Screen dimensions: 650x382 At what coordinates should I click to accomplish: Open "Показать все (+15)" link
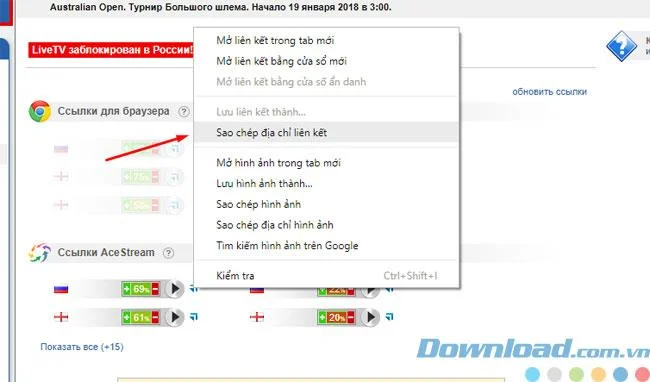pyautogui.click(x=82, y=347)
